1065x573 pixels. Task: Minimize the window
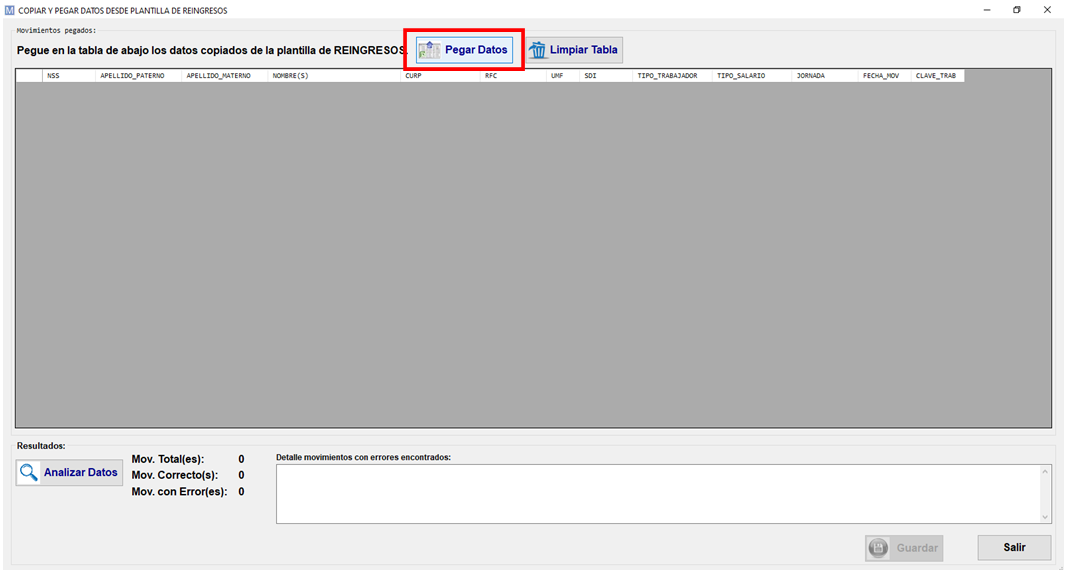click(987, 10)
